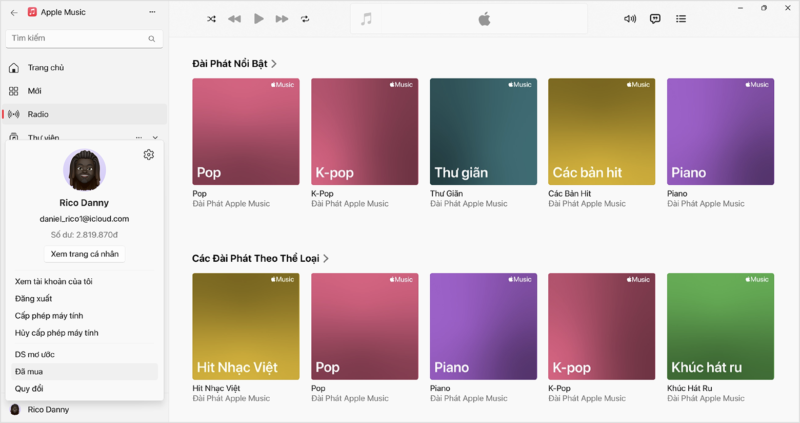Click Xem trang cá nhân button
The height and width of the screenshot is (423, 800).
tap(85, 254)
